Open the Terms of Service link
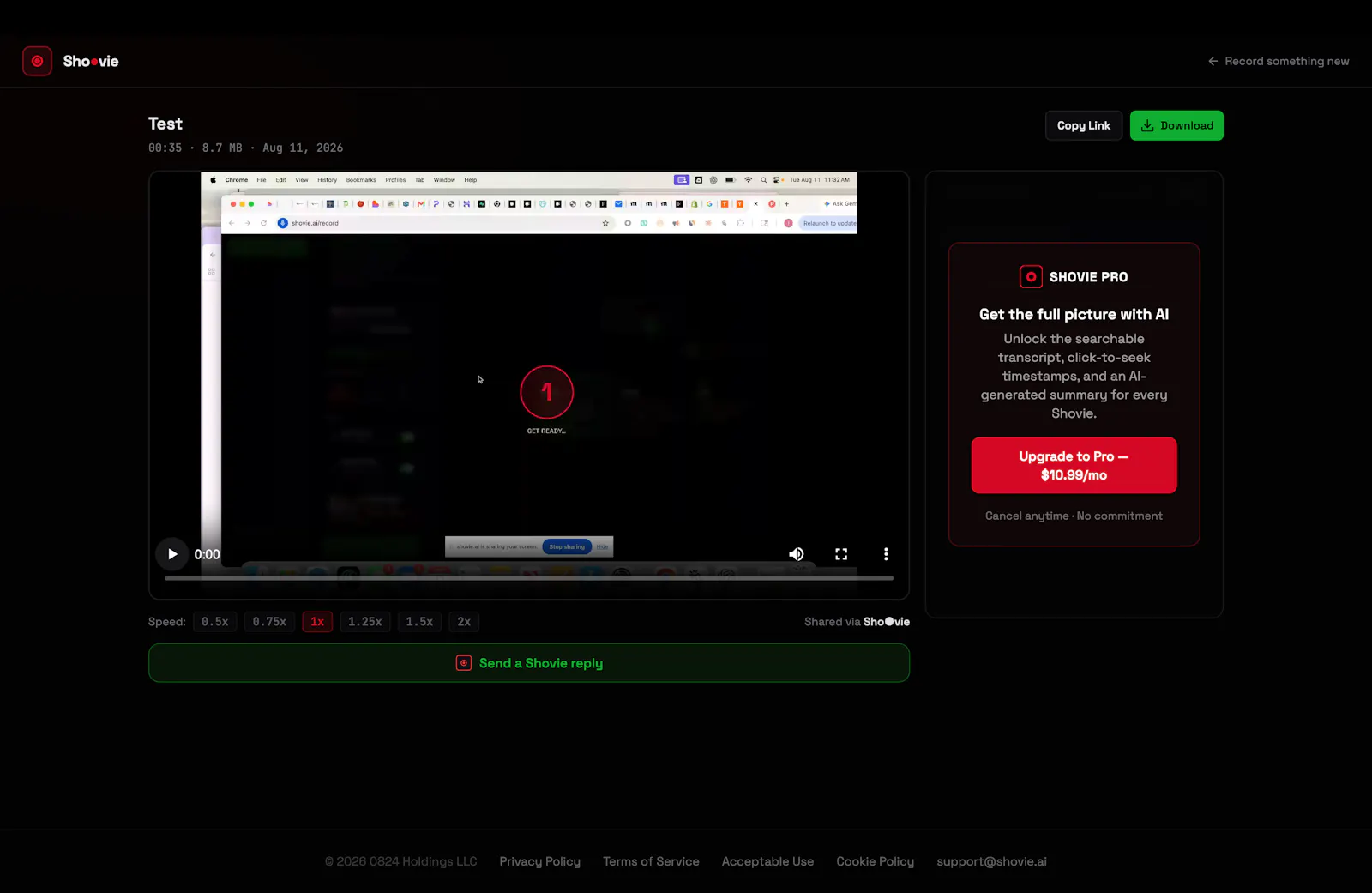 (x=651, y=861)
